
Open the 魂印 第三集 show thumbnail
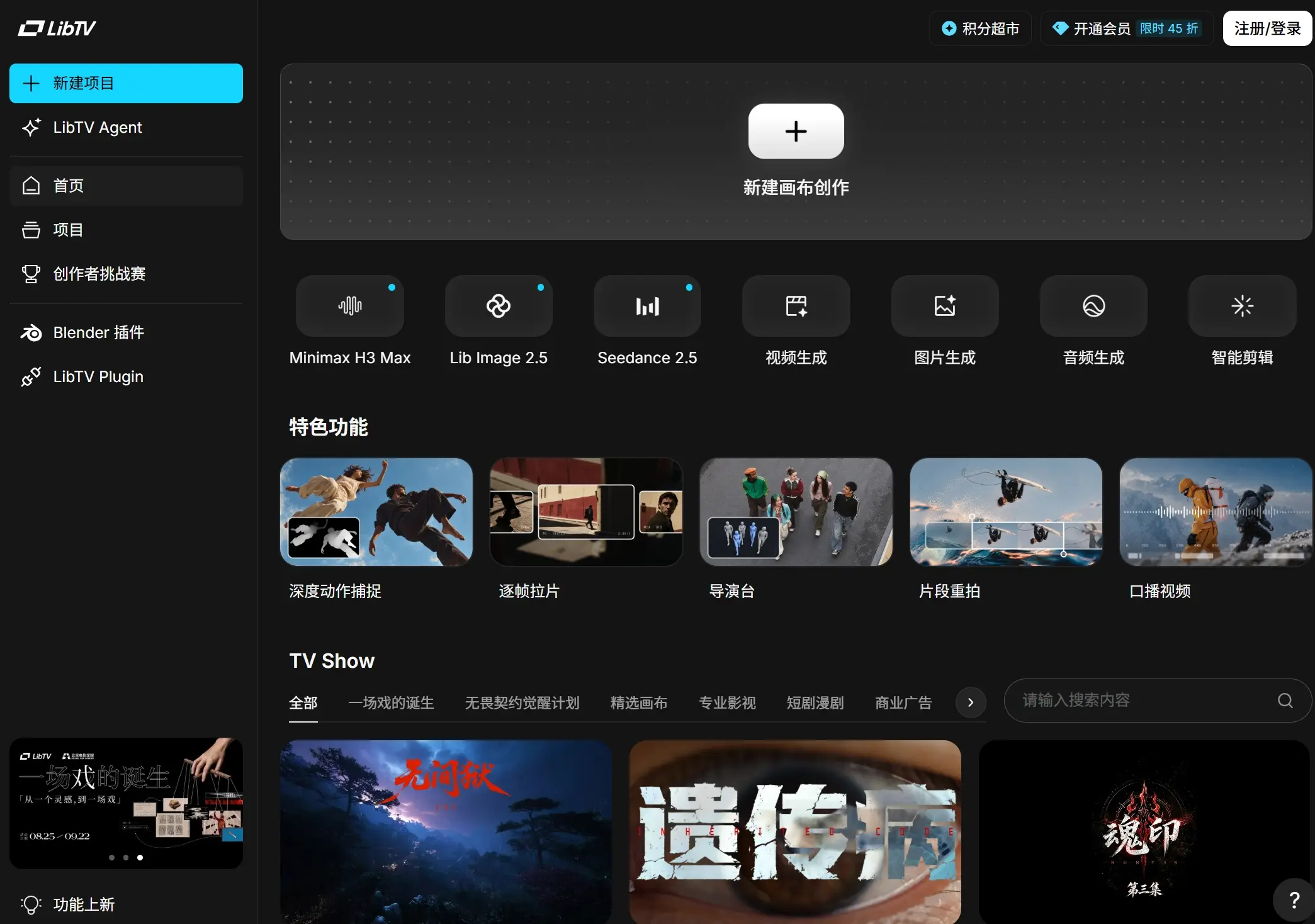1144,832
